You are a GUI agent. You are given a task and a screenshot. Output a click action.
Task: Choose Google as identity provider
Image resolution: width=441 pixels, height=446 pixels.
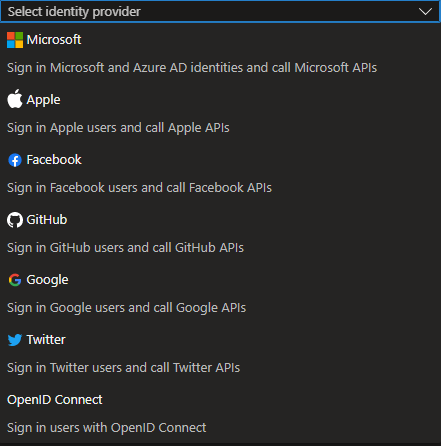point(220,293)
